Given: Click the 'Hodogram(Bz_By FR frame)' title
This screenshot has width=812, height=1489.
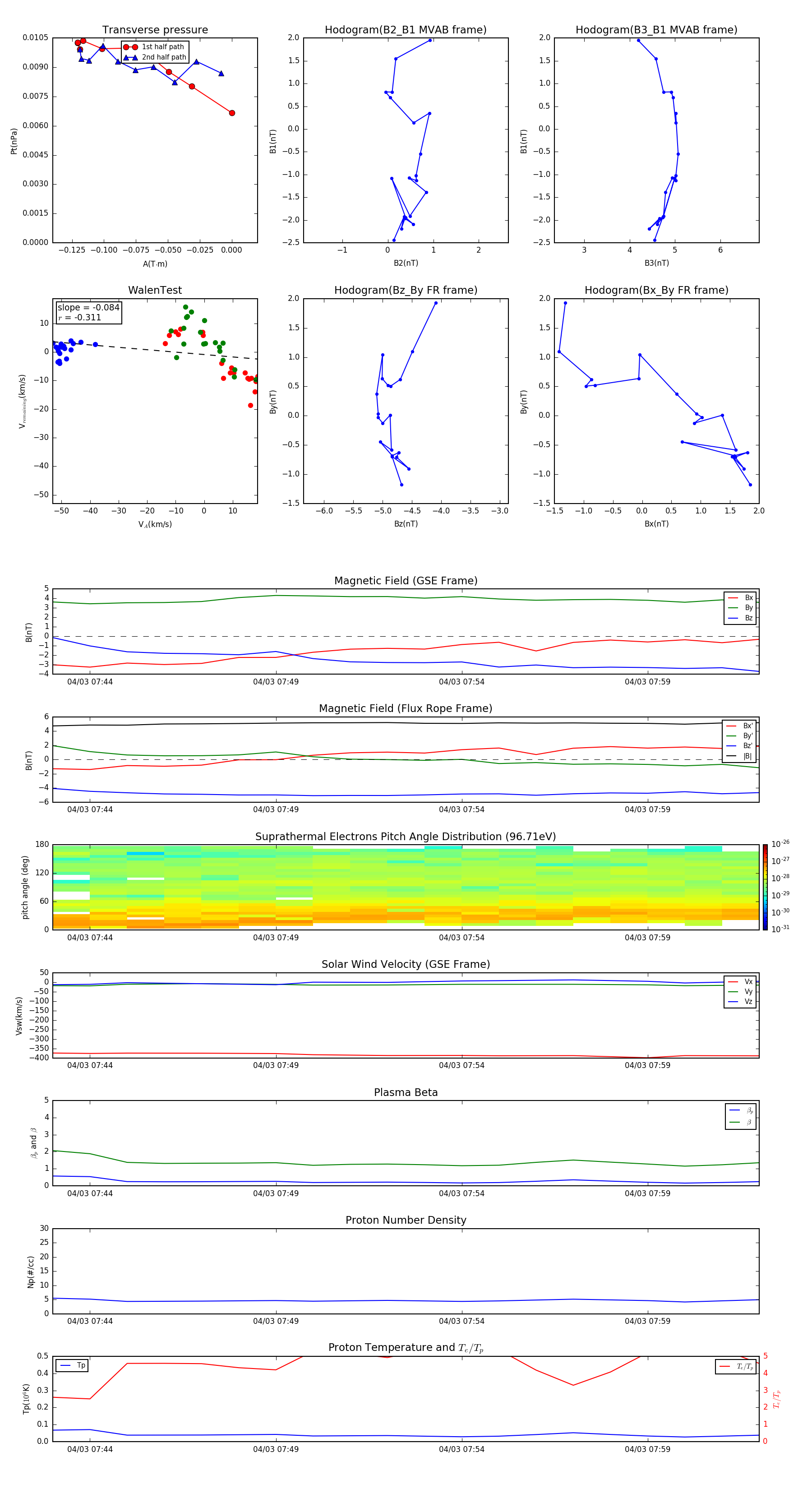Looking at the screenshot, I should 406,290.
